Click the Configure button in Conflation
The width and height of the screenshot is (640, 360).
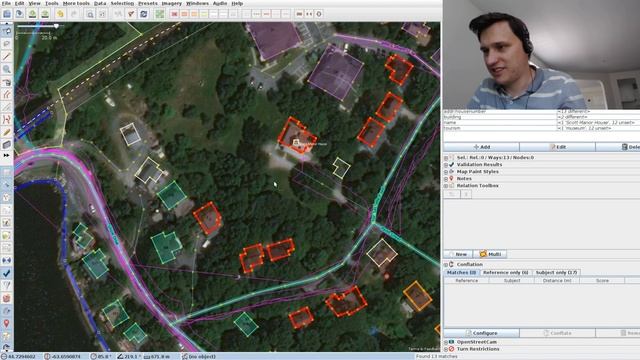coord(482,333)
